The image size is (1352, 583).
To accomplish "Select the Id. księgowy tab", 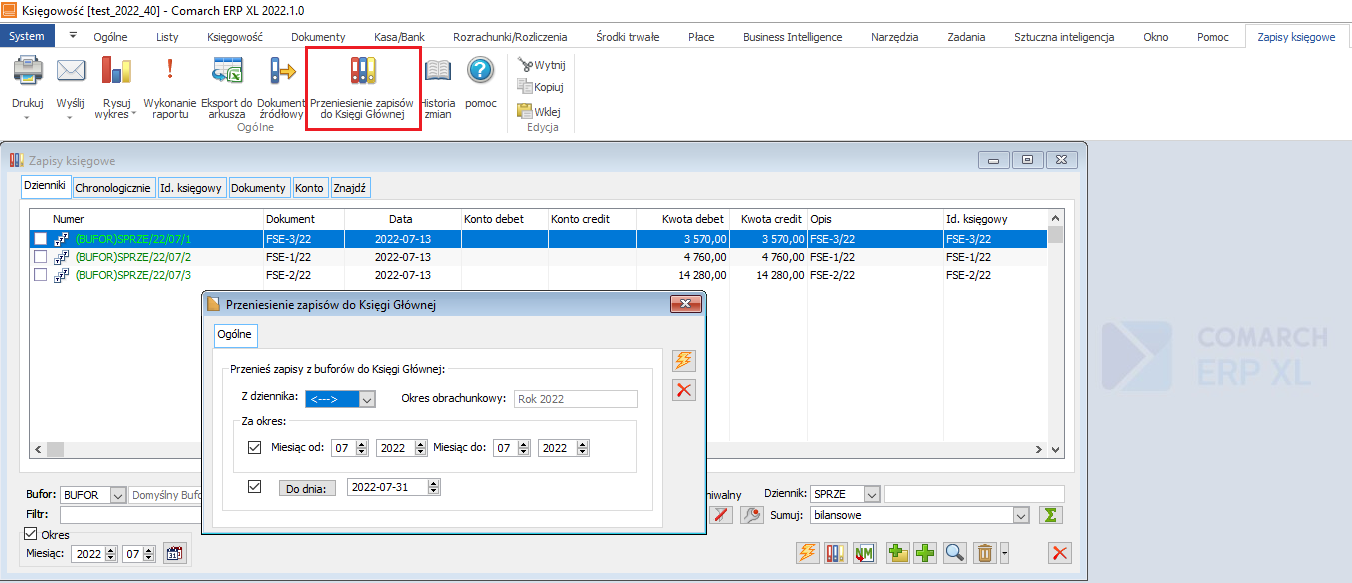I will click(191, 187).
